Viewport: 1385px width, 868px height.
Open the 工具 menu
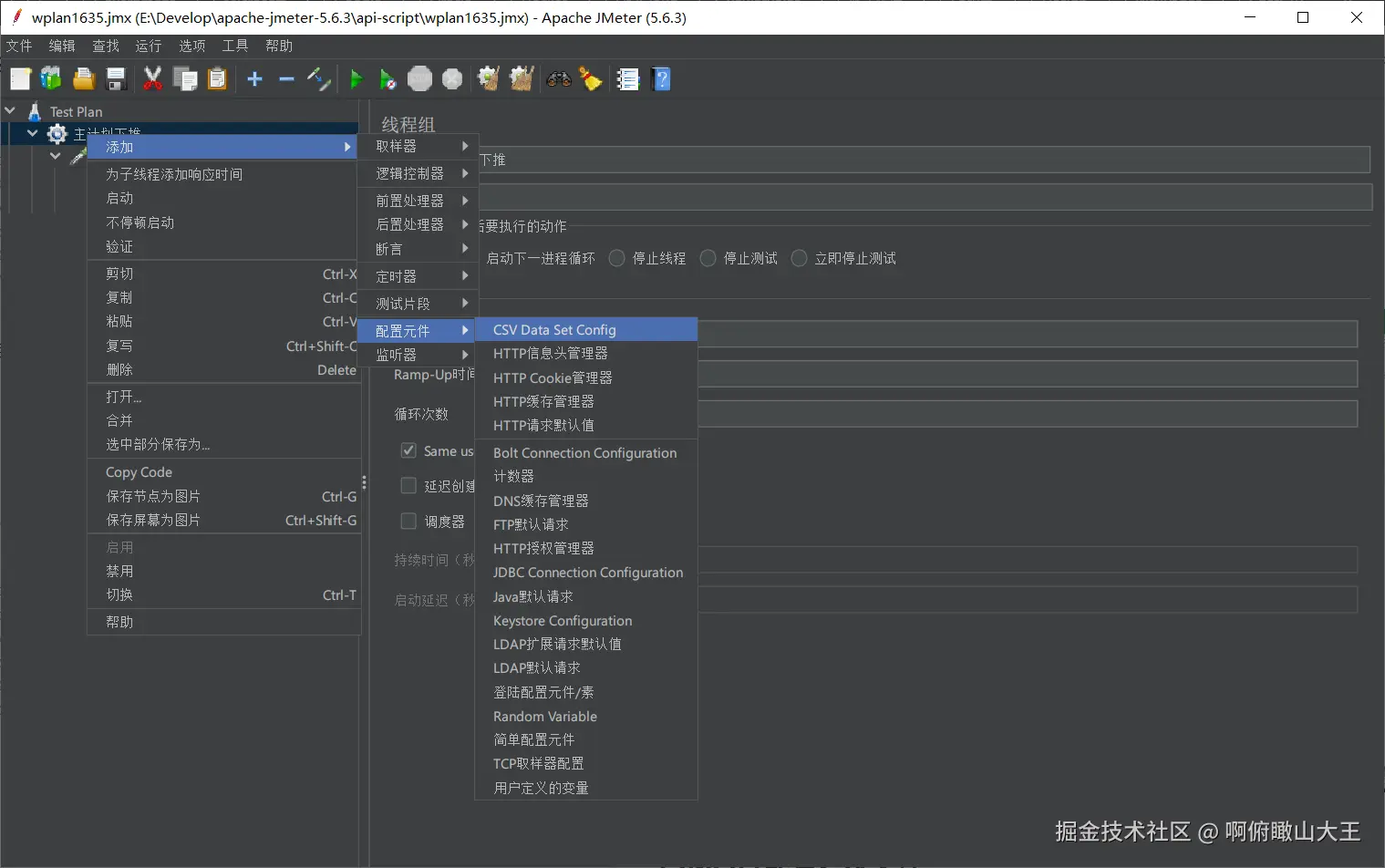tap(235, 46)
